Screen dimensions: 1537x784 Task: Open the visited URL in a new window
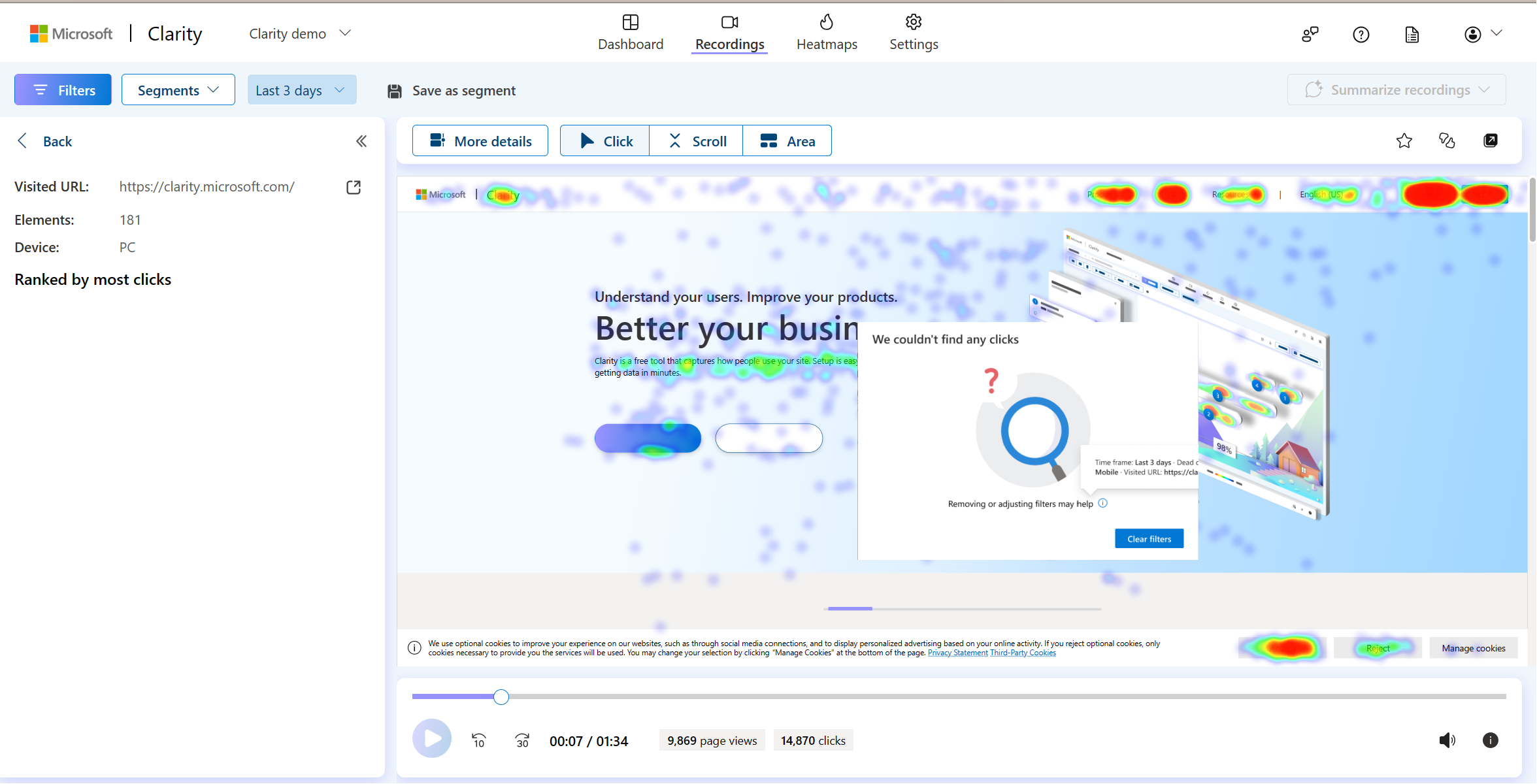354,188
